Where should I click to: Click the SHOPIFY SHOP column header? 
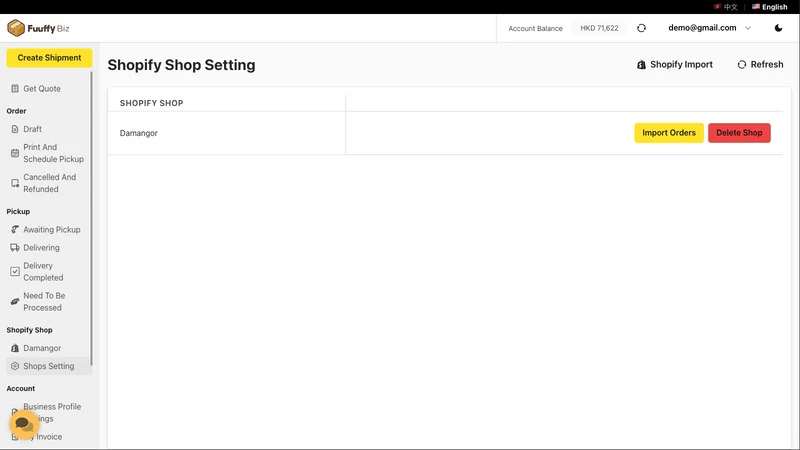coord(152,103)
